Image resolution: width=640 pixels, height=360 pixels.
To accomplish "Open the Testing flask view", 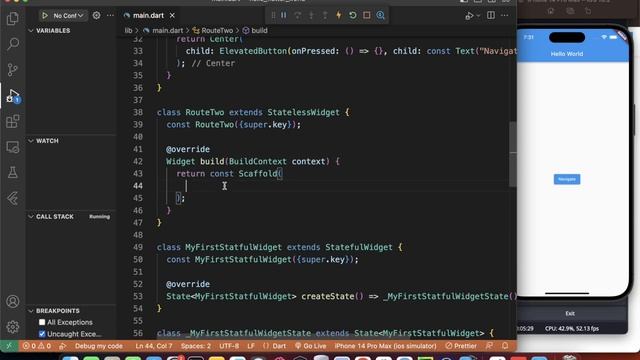I will point(13,173).
